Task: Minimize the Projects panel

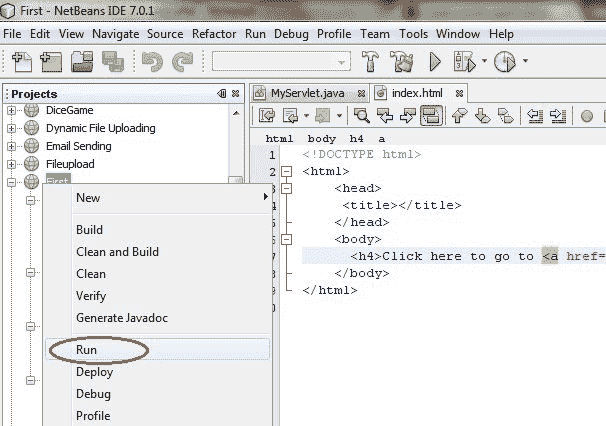Action: click(x=222, y=94)
